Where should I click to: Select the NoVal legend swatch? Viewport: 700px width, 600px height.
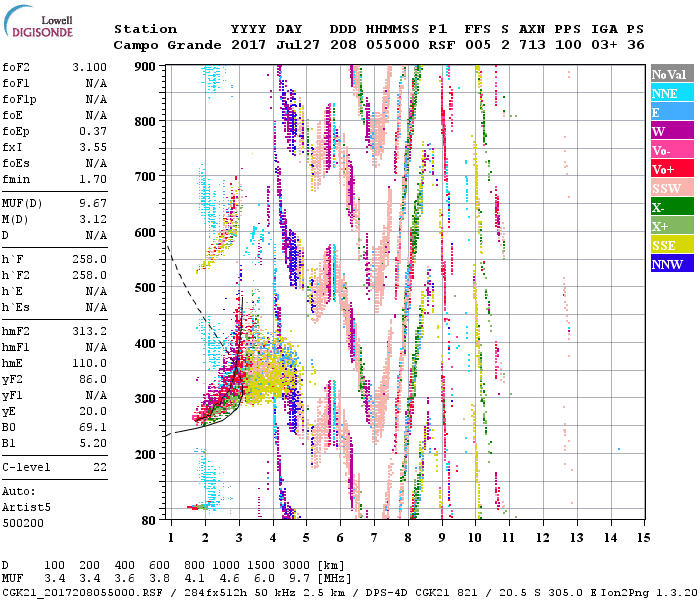pos(671,74)
